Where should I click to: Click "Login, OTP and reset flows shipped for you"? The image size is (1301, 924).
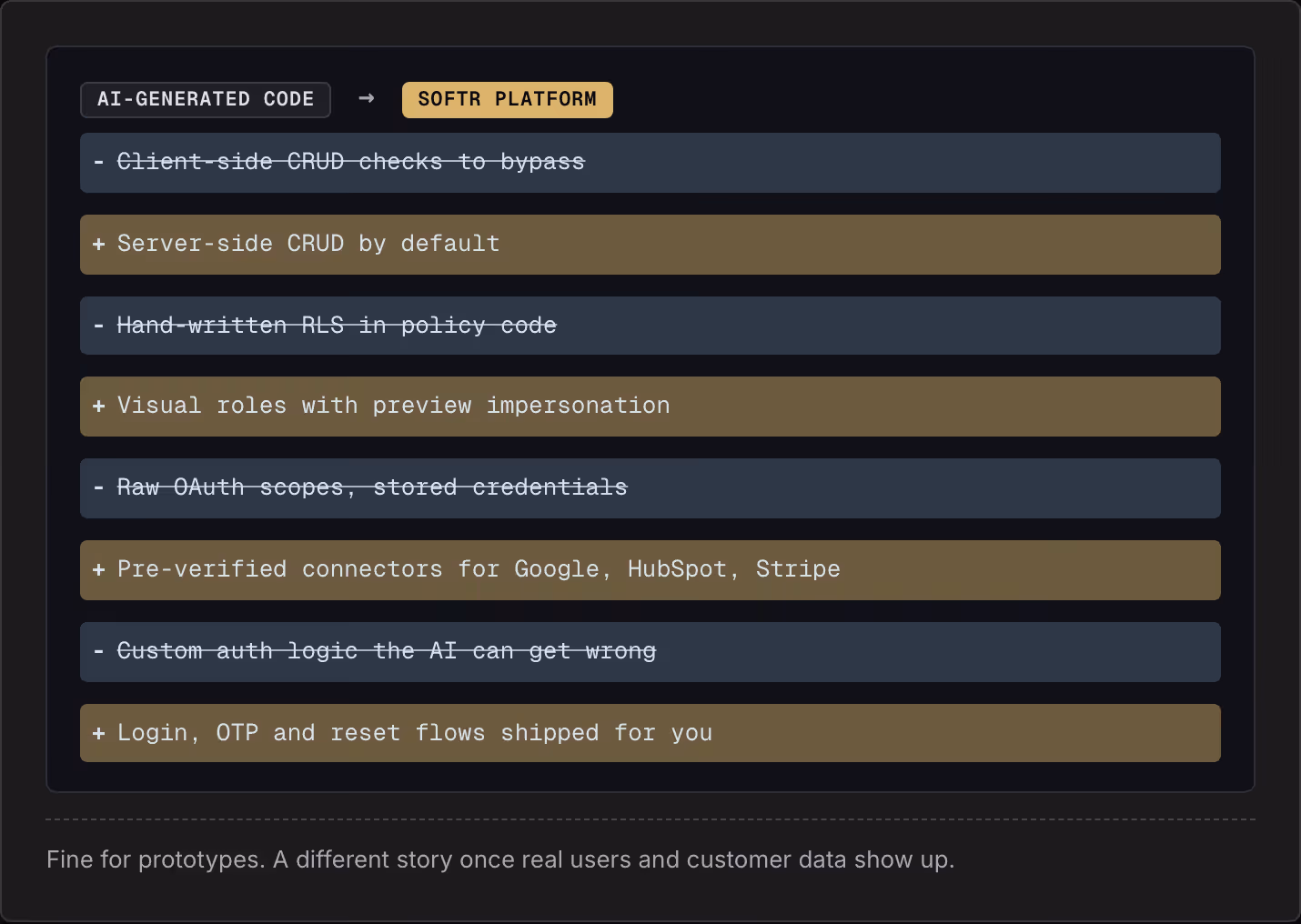[650, 733]
